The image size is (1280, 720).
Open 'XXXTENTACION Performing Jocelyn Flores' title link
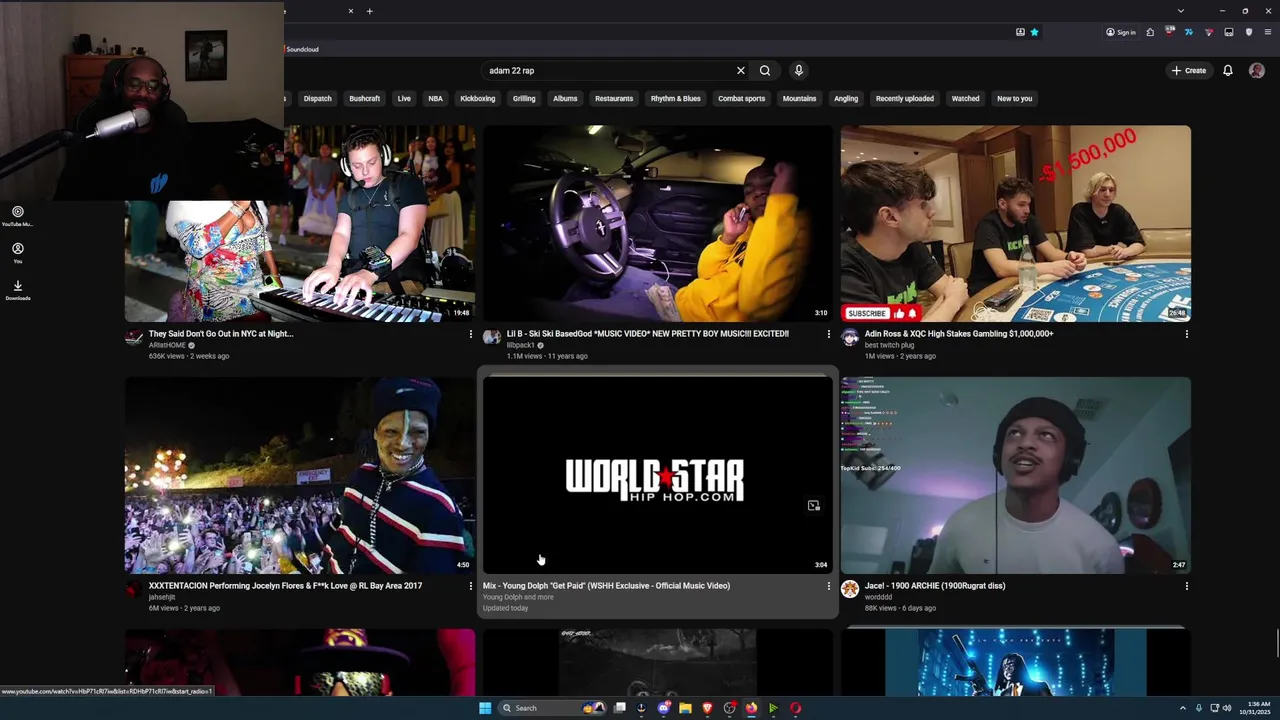[x=285, y=586]
